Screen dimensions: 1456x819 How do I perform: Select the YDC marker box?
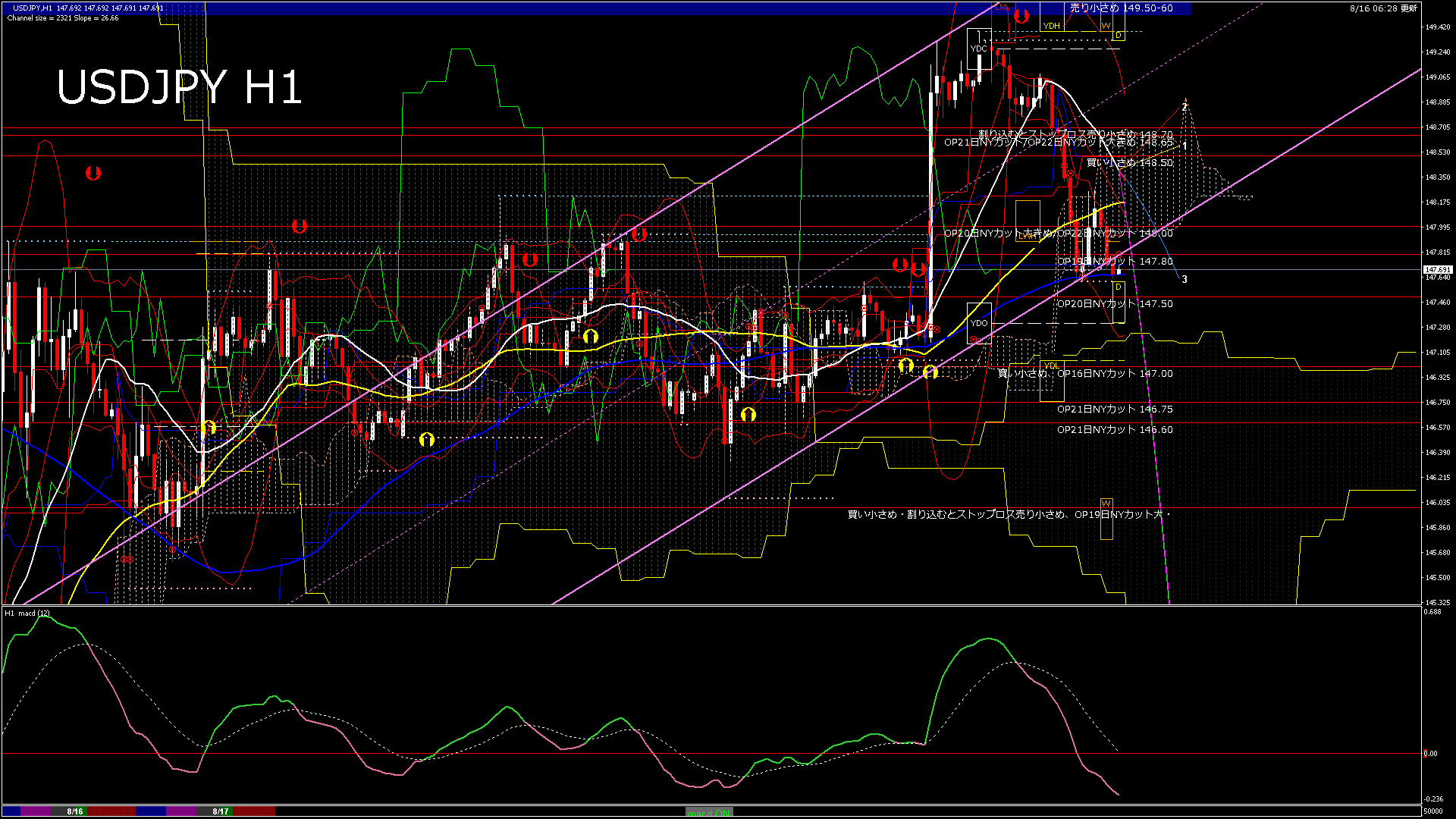[x=979, y=49]
